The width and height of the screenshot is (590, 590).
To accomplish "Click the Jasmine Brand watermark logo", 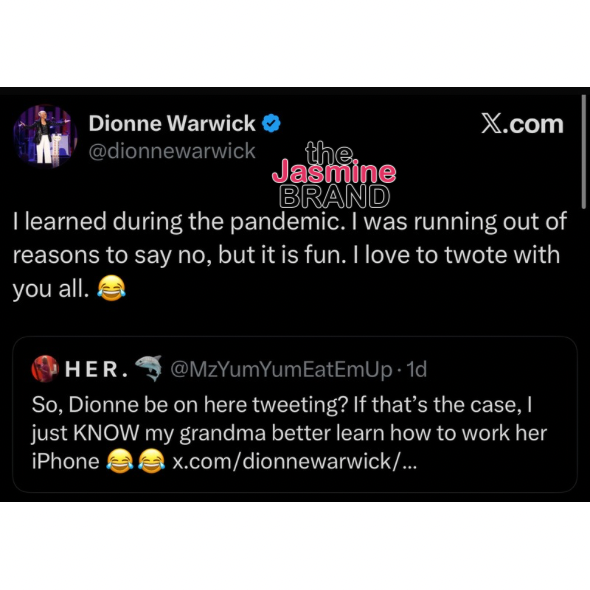I will click(x=334, y=175).
